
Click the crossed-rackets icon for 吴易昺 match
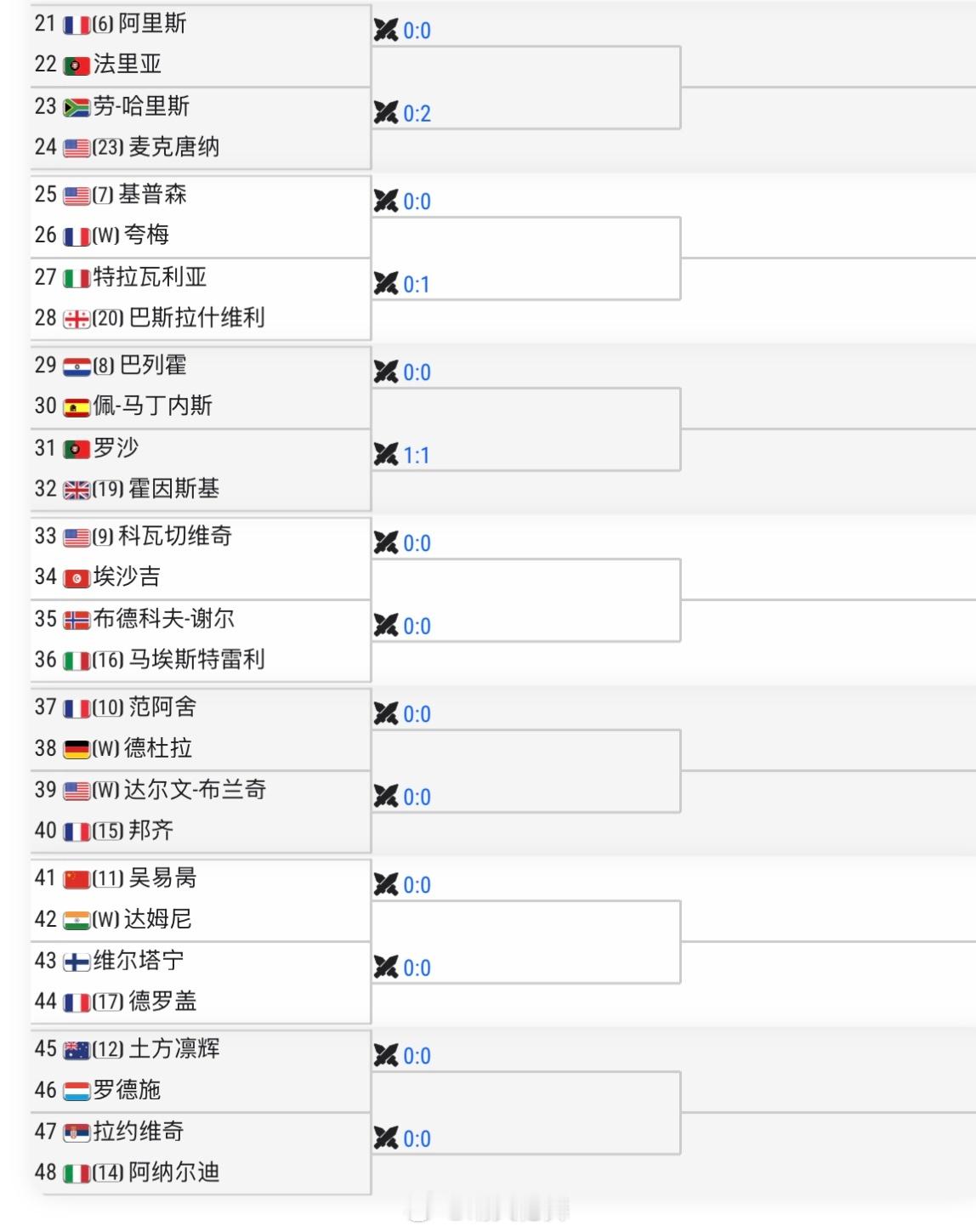(x=384, y=883)
